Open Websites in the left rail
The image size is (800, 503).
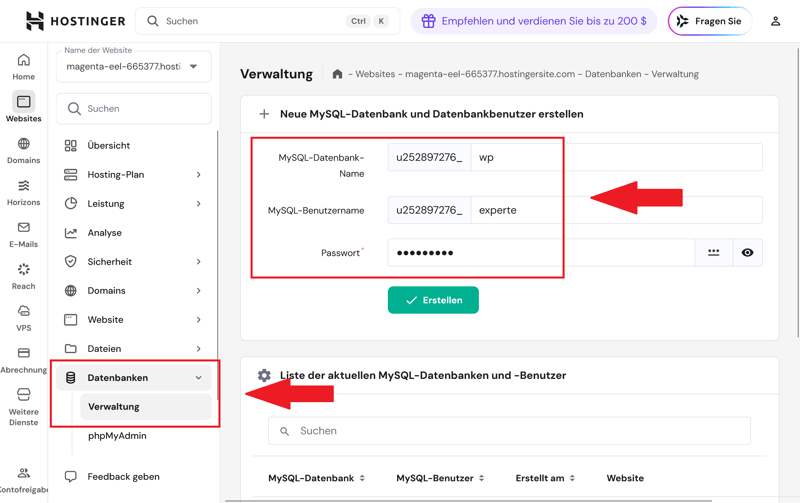tap(23, 107)
